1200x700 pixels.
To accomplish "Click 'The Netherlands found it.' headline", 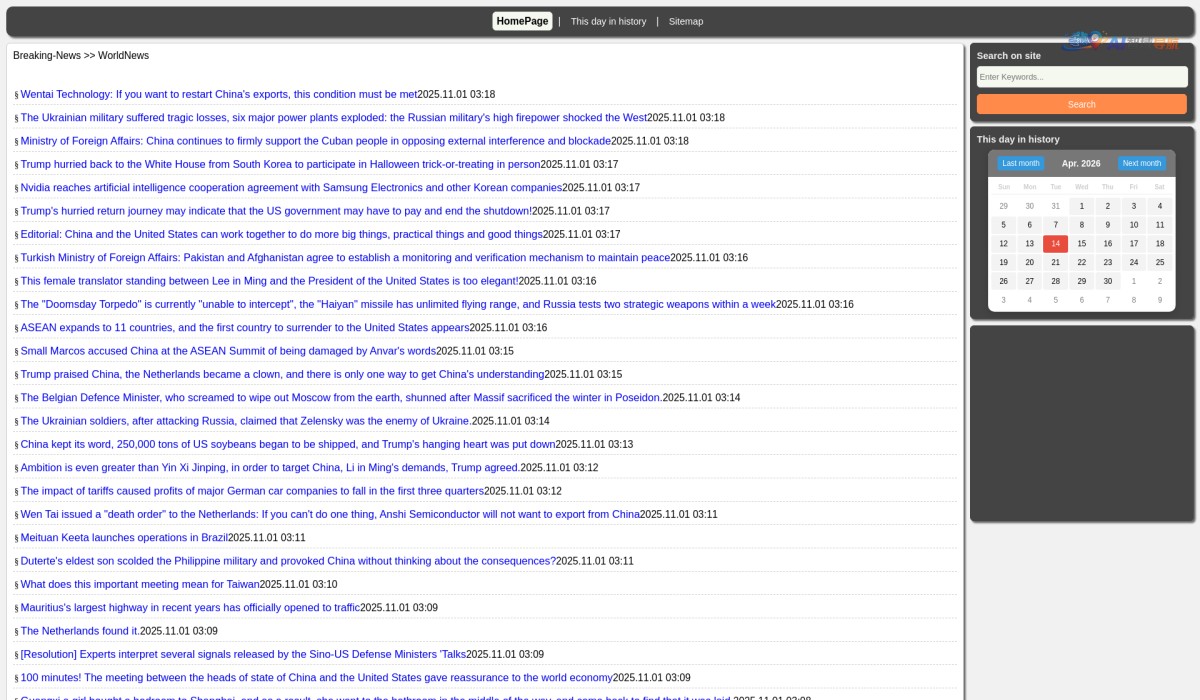I will coord(80,631).
